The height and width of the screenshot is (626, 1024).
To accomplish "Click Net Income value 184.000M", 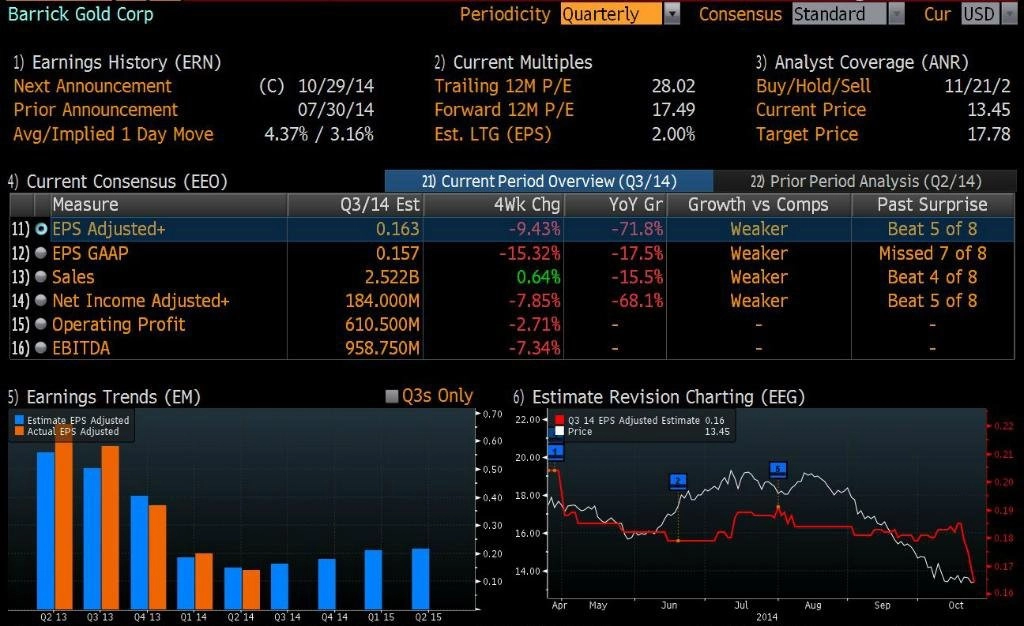I will [383, 300].
